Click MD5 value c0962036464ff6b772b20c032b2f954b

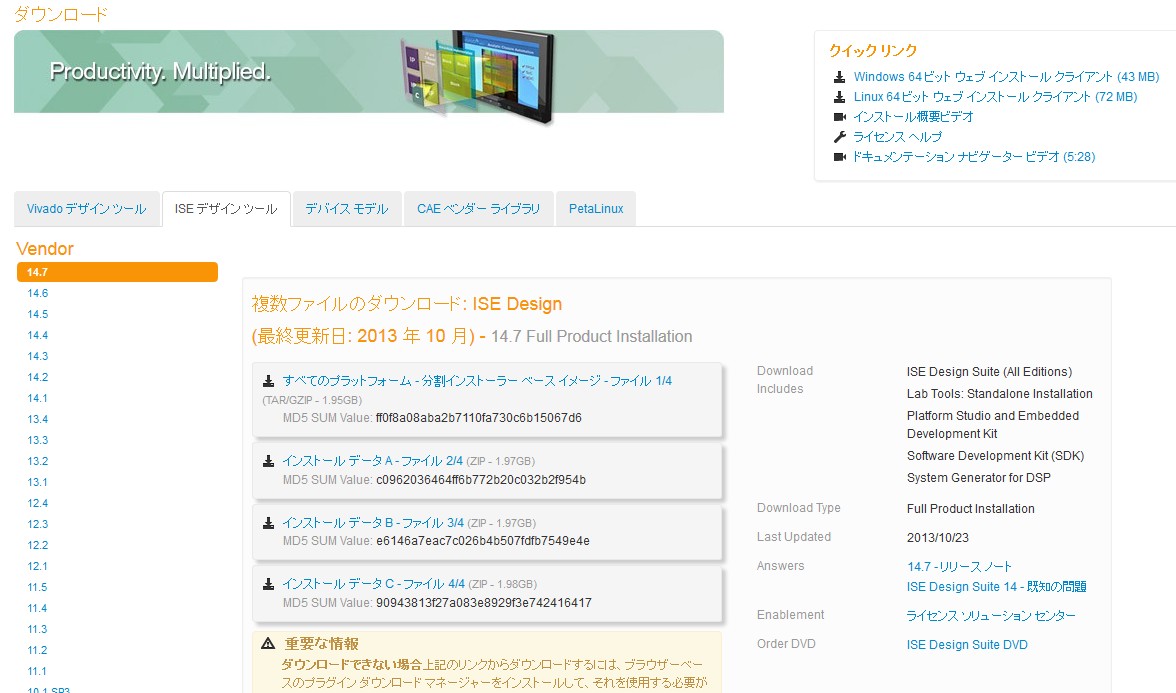pos(481,480)
